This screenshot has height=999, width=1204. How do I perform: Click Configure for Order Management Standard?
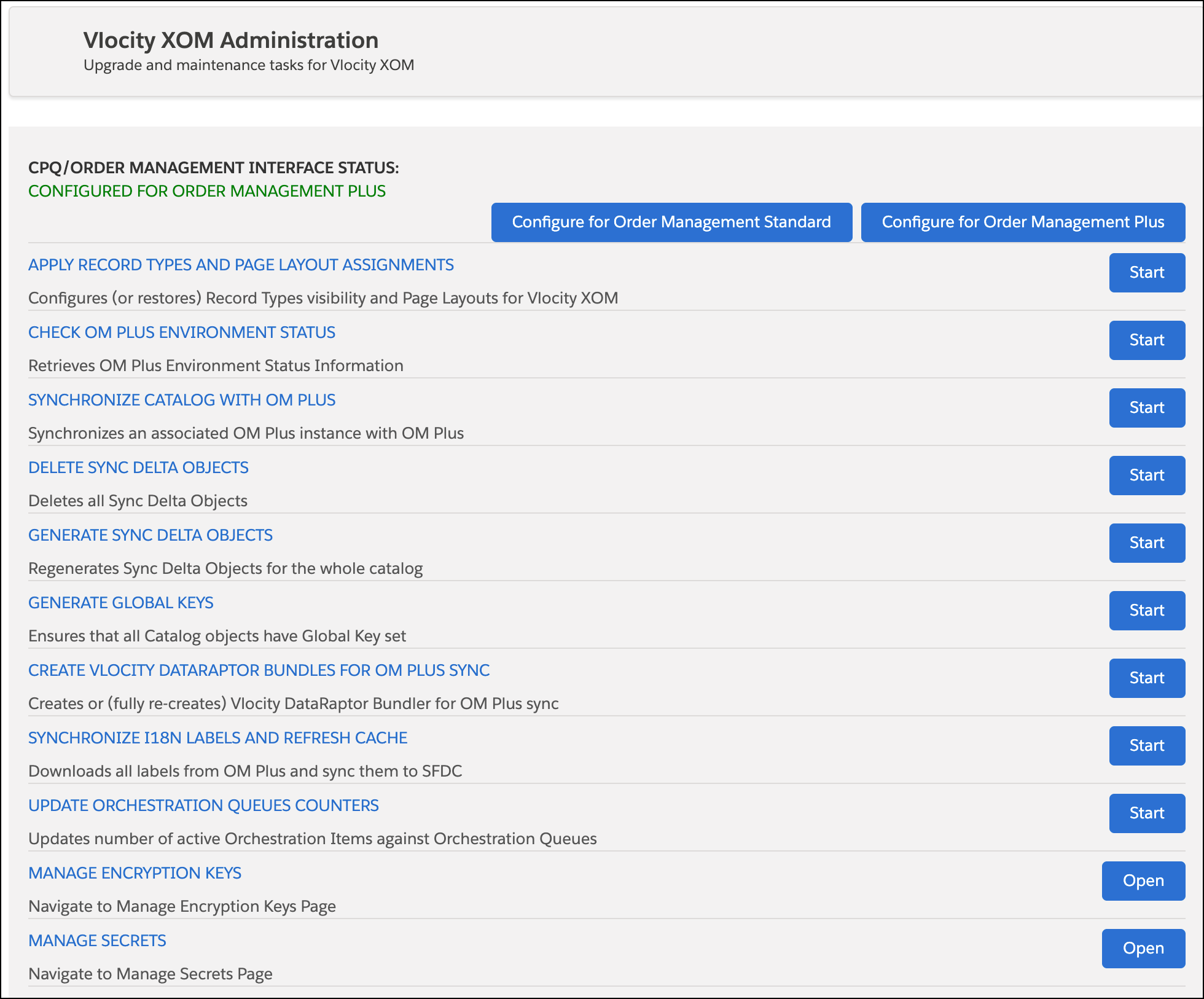coord(671,222)
